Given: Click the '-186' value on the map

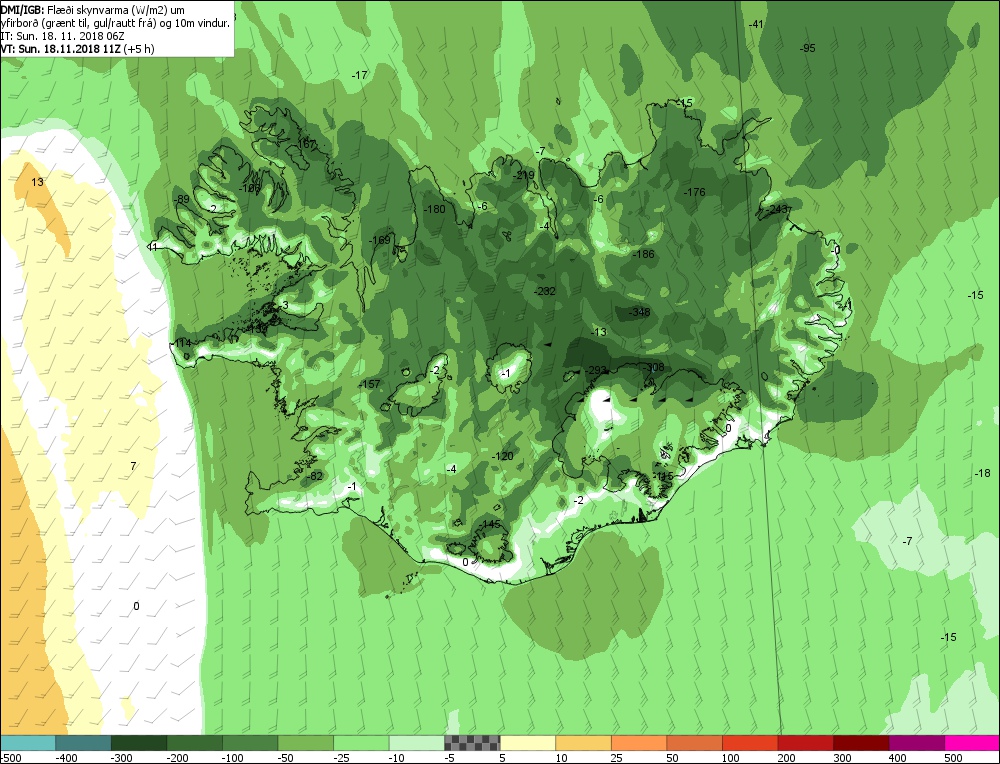Looking at the screenshot, I should click(x=643, y=254).
